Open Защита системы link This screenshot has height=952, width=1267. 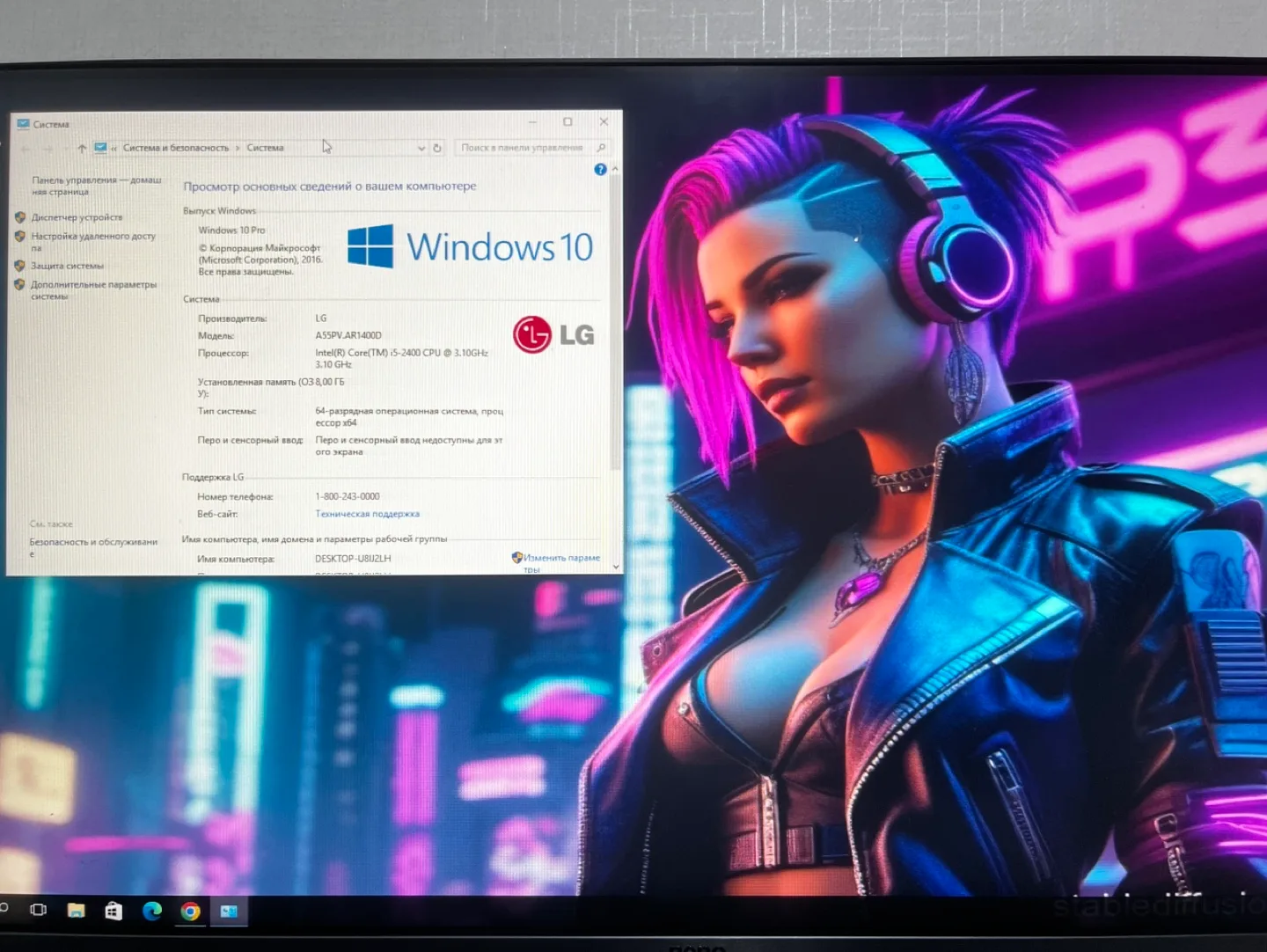[x=67, y=266]
